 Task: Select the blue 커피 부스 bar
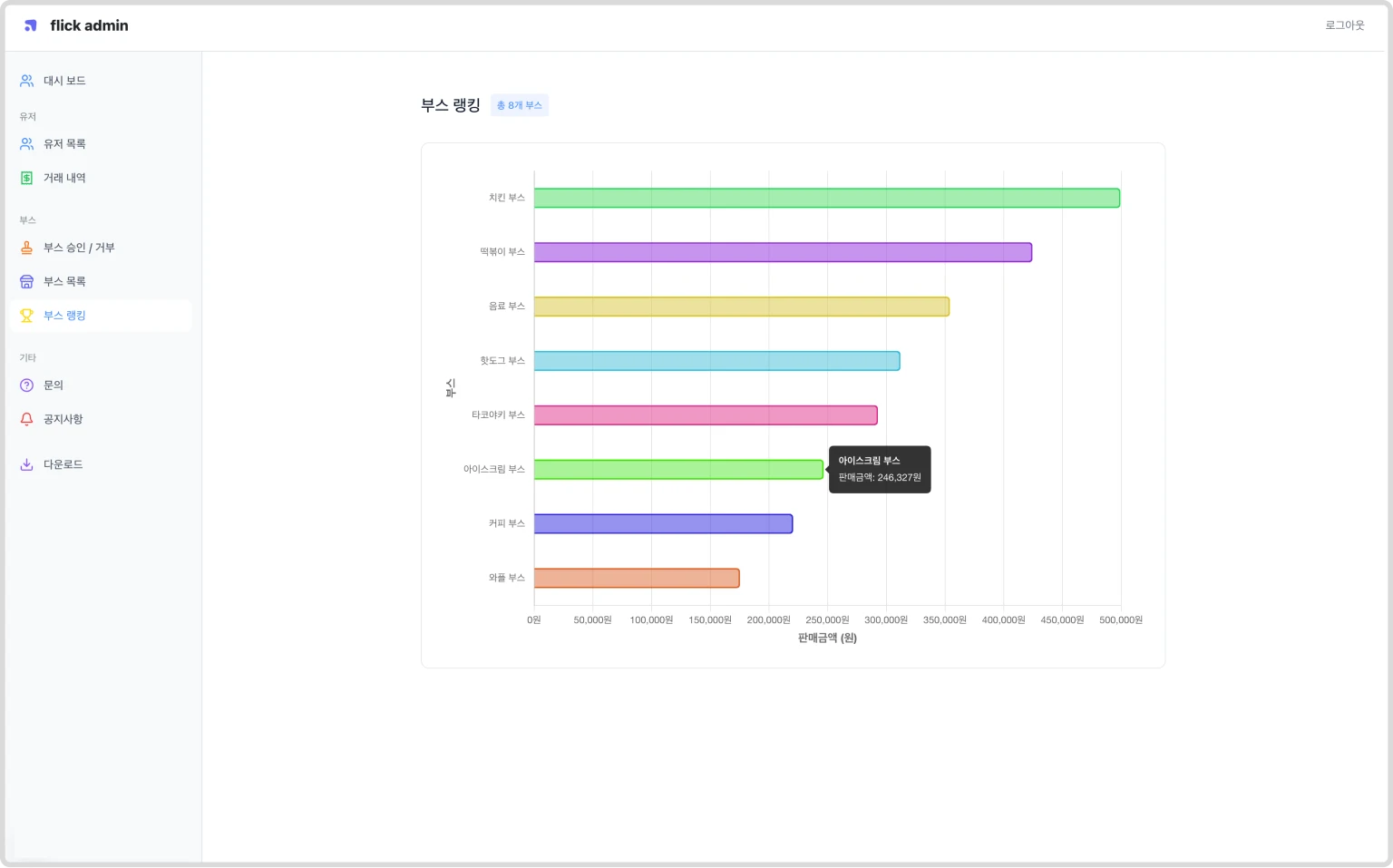coord(663,524)
